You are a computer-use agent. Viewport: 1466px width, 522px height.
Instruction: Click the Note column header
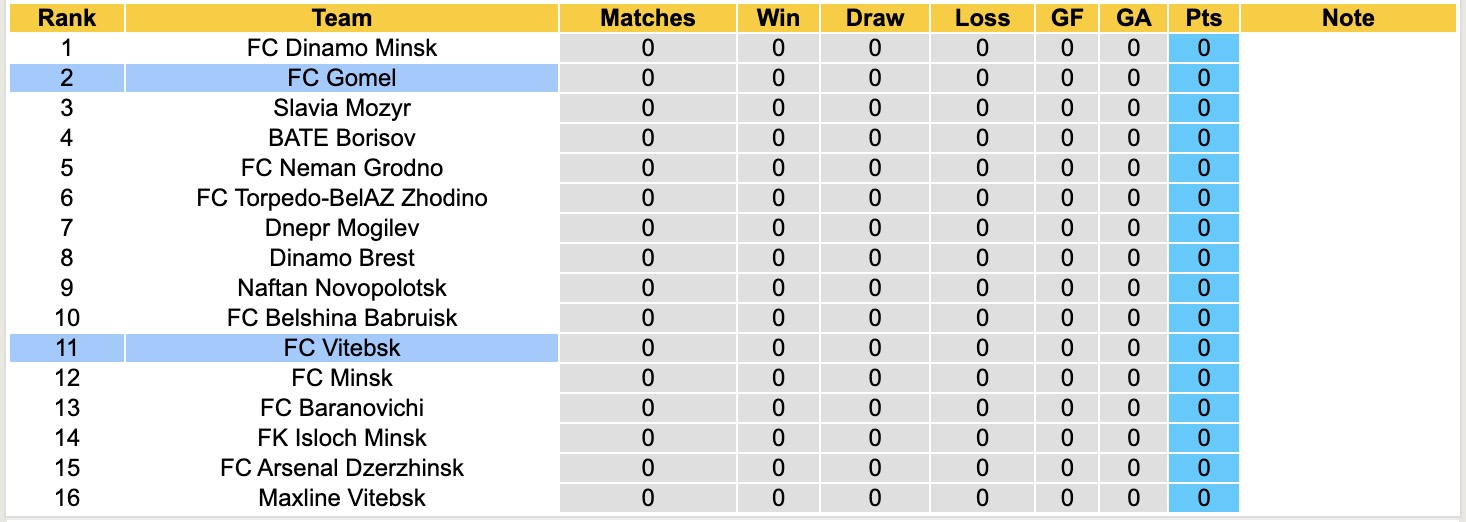point(1348,18)
